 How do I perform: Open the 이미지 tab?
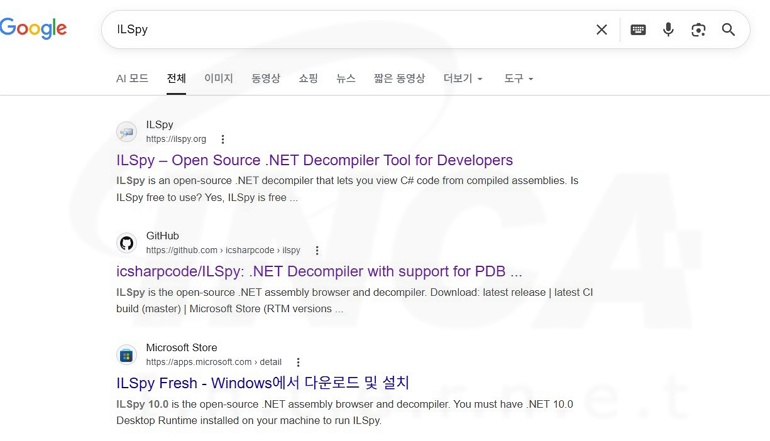click(219, 78)
